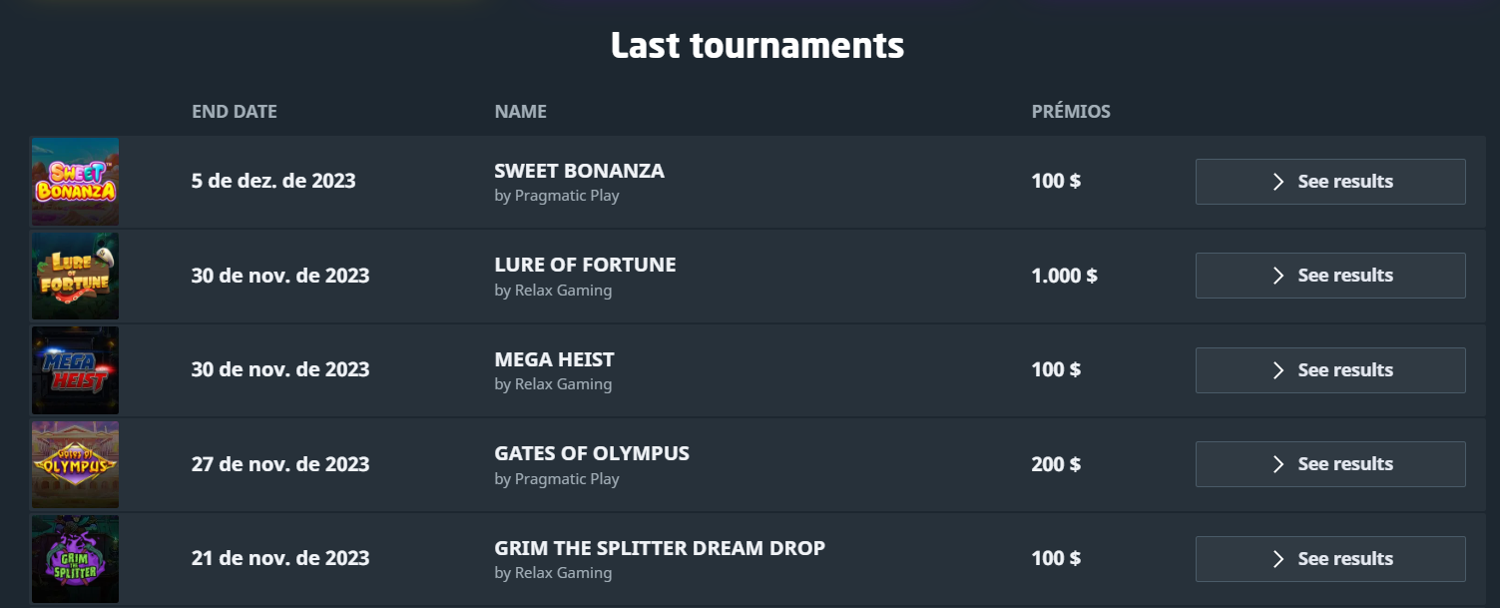Click the 1.000 $ prize amount

(x=1064, y=276)
